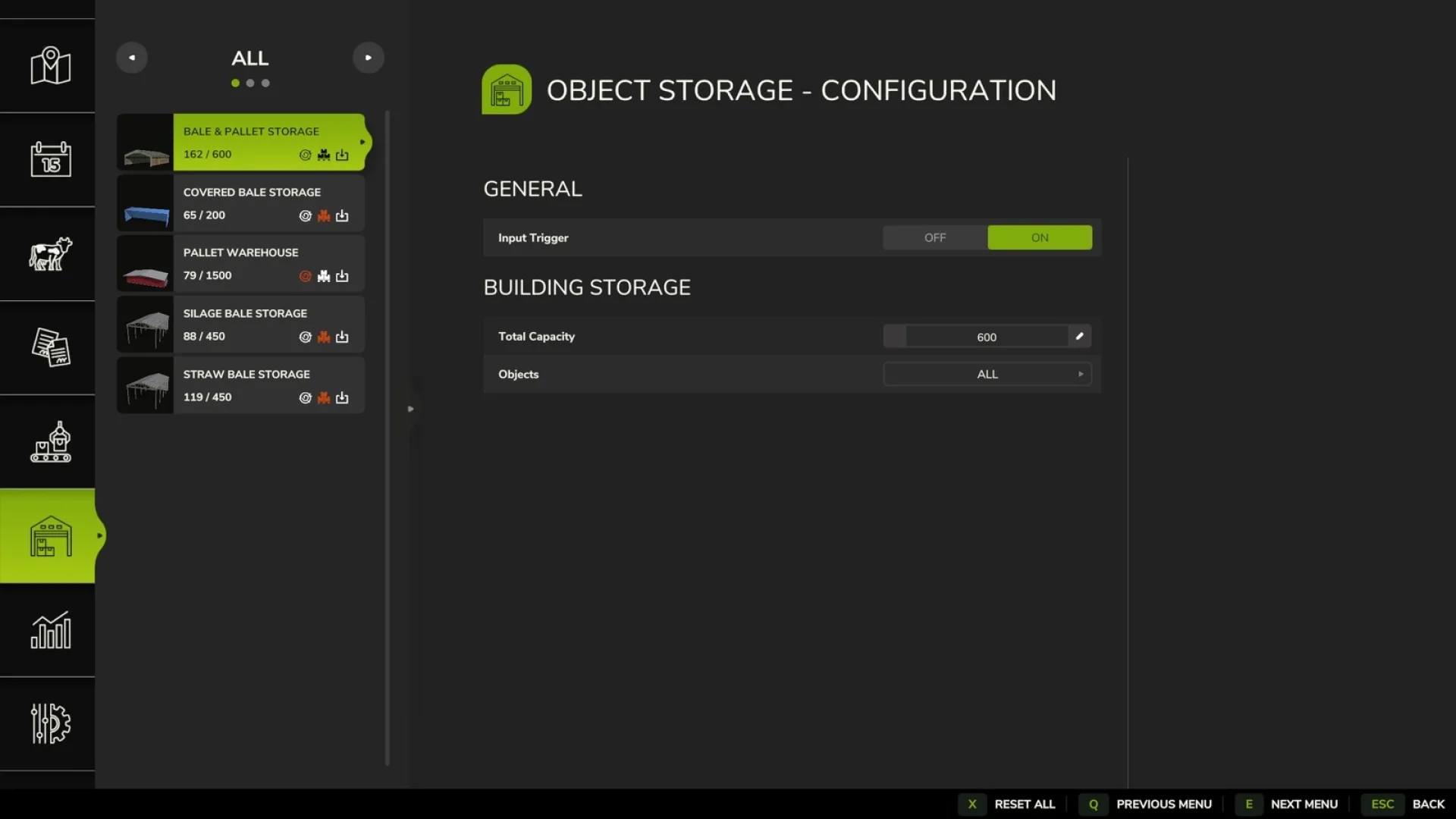
Task: Advance category with the right arrow
Action: (369, 57)
